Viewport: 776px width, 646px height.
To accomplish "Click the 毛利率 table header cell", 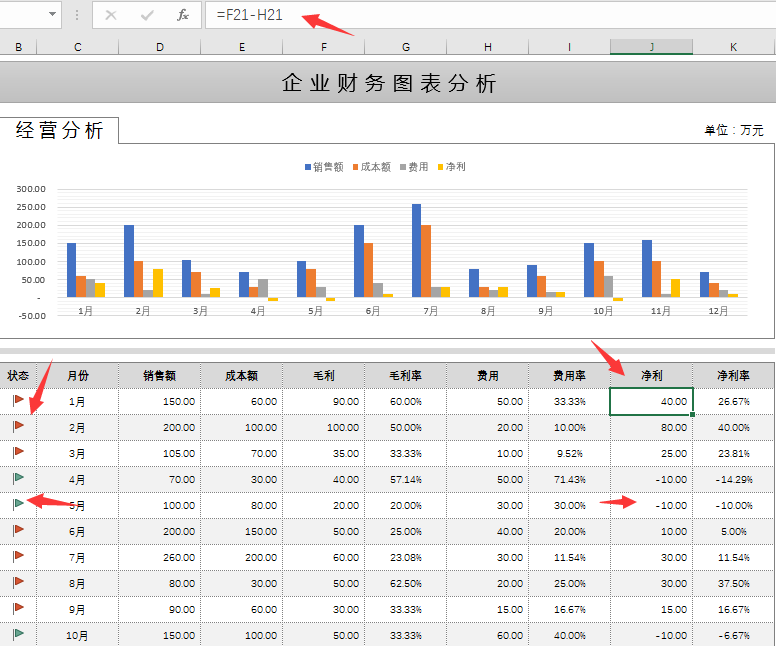I will click(405, 376).
